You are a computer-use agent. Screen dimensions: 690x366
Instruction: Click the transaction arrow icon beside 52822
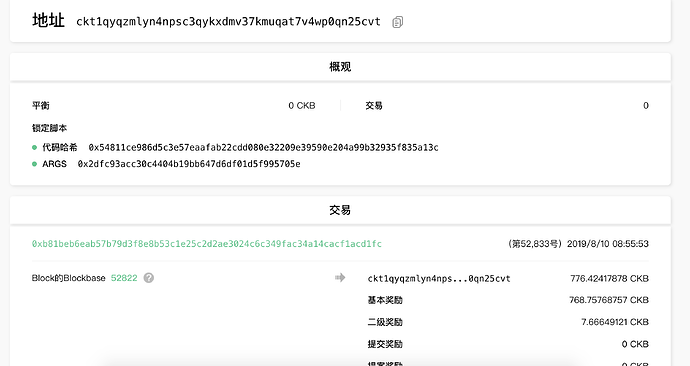point(340,278)
